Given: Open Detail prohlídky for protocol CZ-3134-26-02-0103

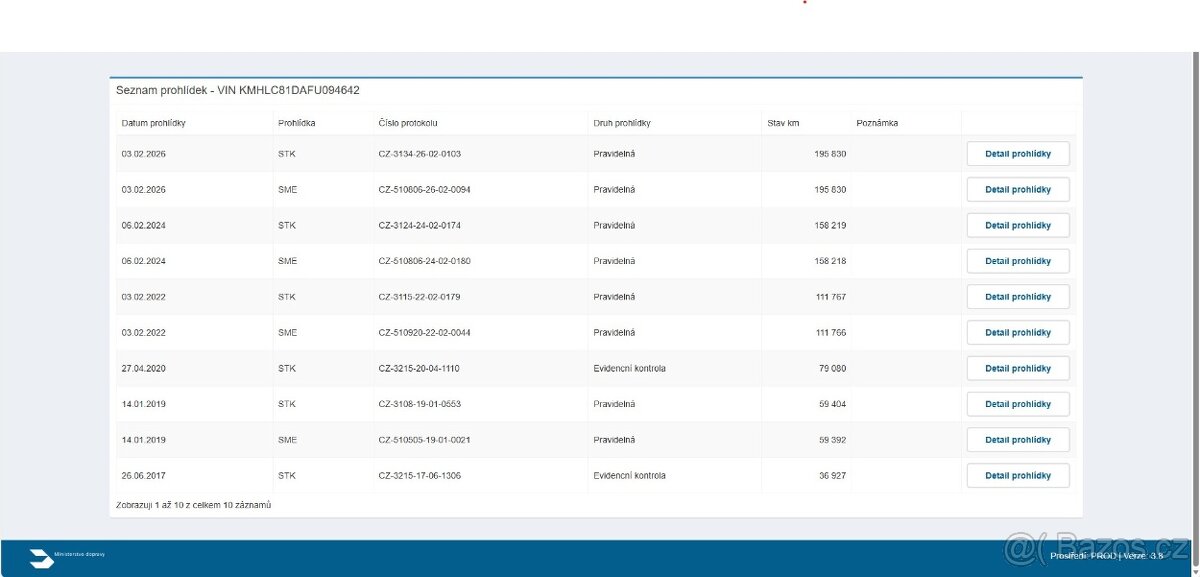Looking at the screenshot, I should coord(1018,154).
